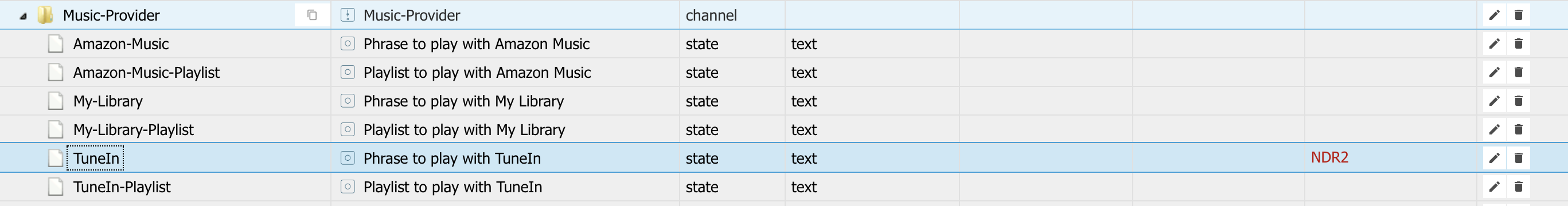Select the My-Library-Playlist tree item
The width and height of the screenshot is (1568, 206).
pyautogui.click(x=133, y=129)
